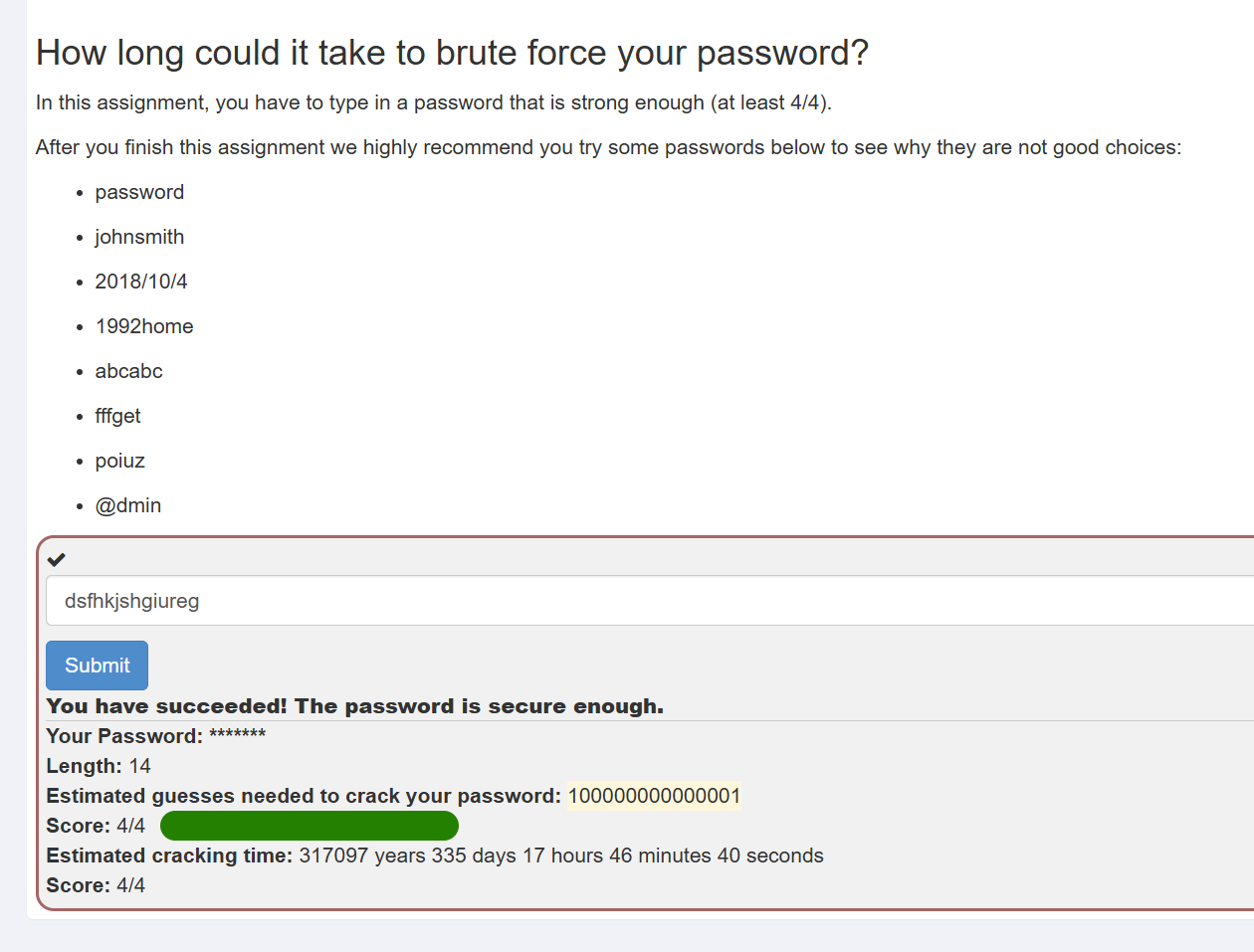Click the green password score bar

(309, 826)
